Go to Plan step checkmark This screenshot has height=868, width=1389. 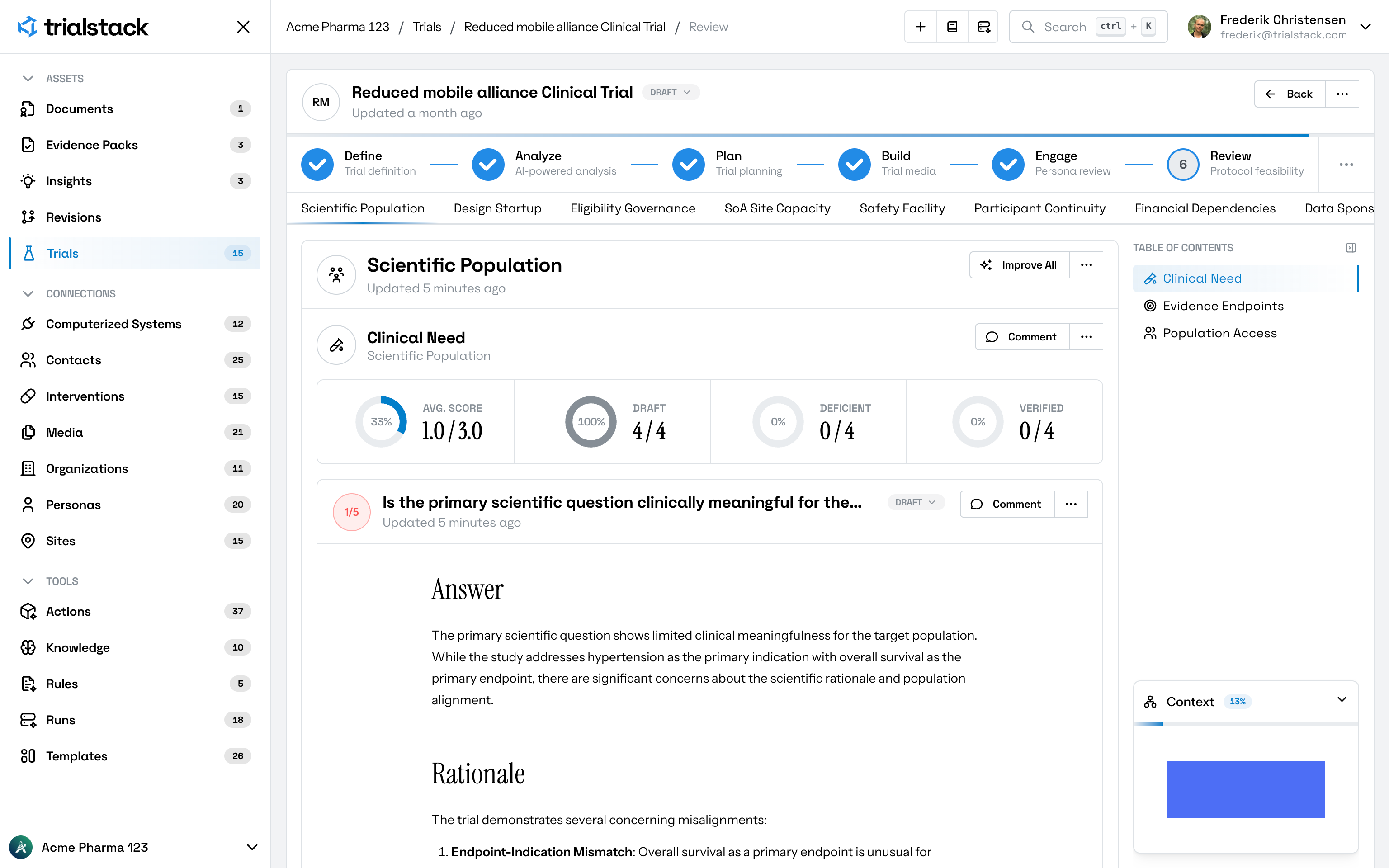pos(689,165)
